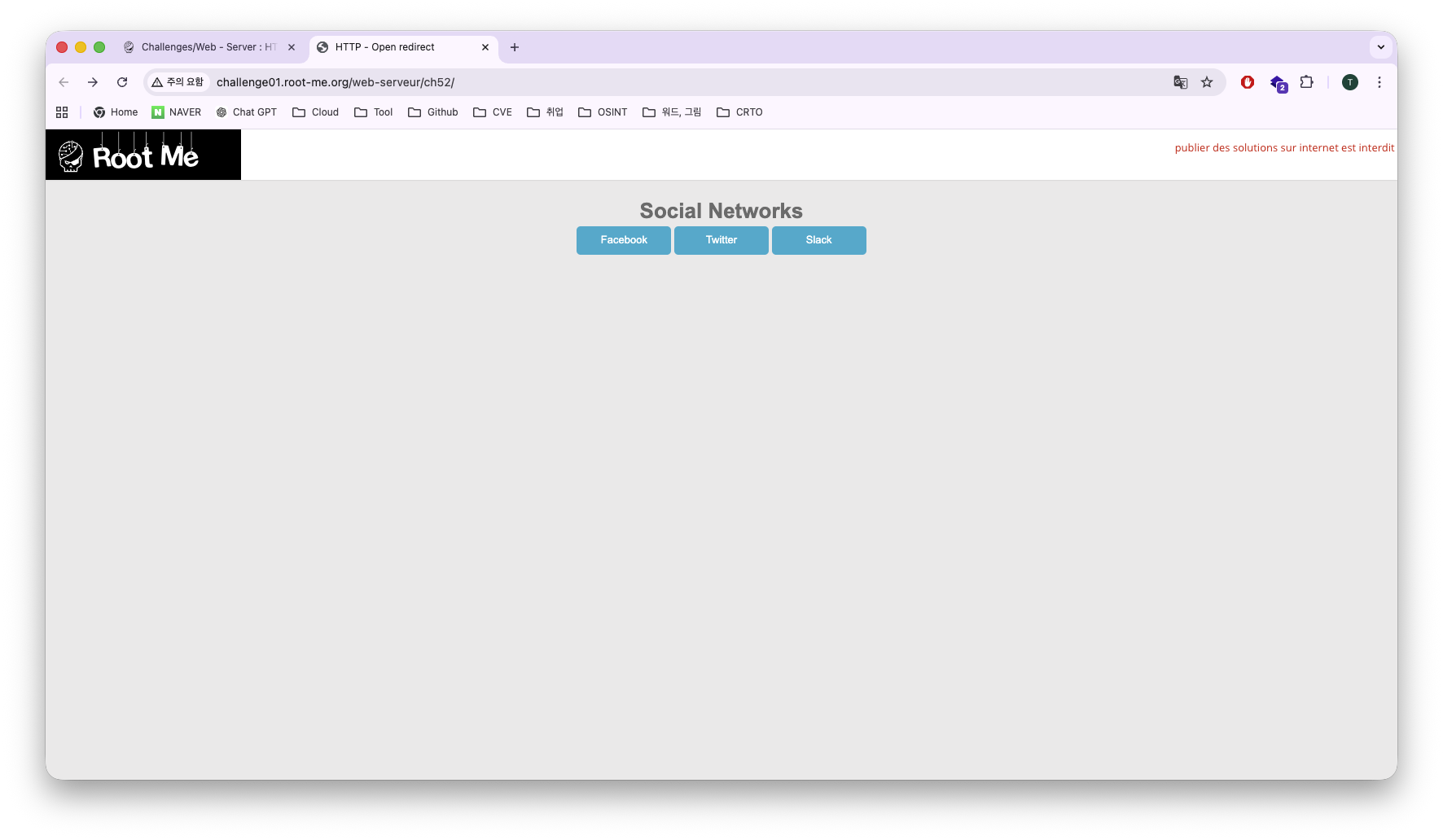Open the extensions puzzle icon
The height and width of the screenshot is (840, 1443).
point(1306,82)
